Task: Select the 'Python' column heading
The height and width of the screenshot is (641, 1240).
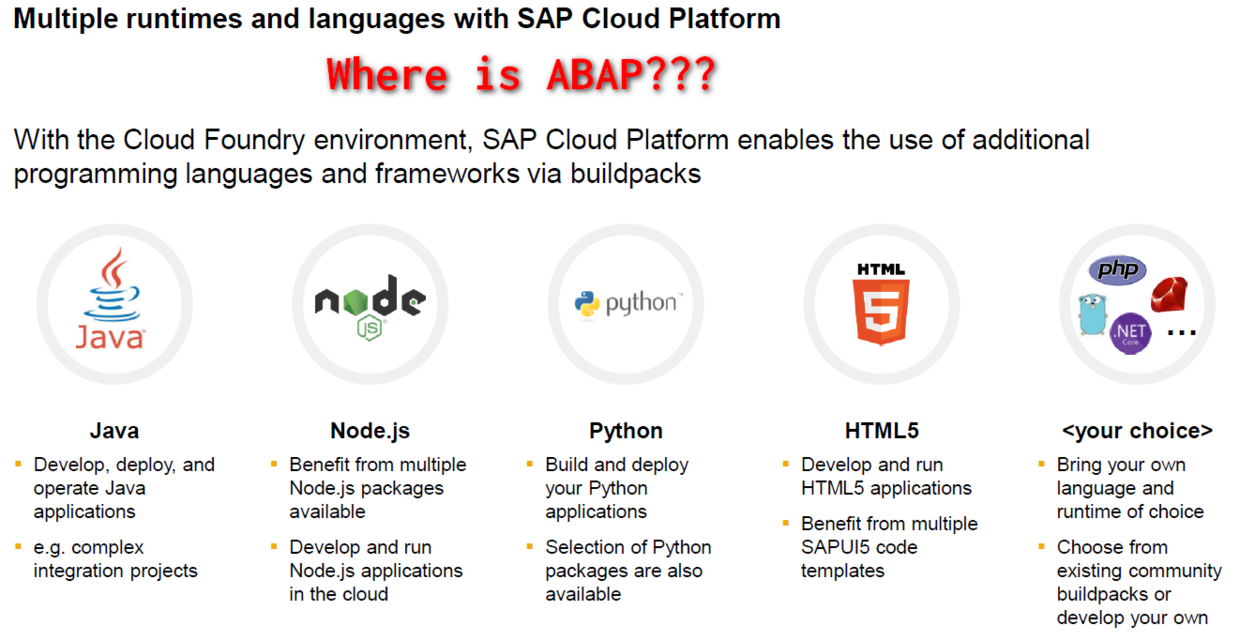Action: pyautogui.click(x=626, y=431)
